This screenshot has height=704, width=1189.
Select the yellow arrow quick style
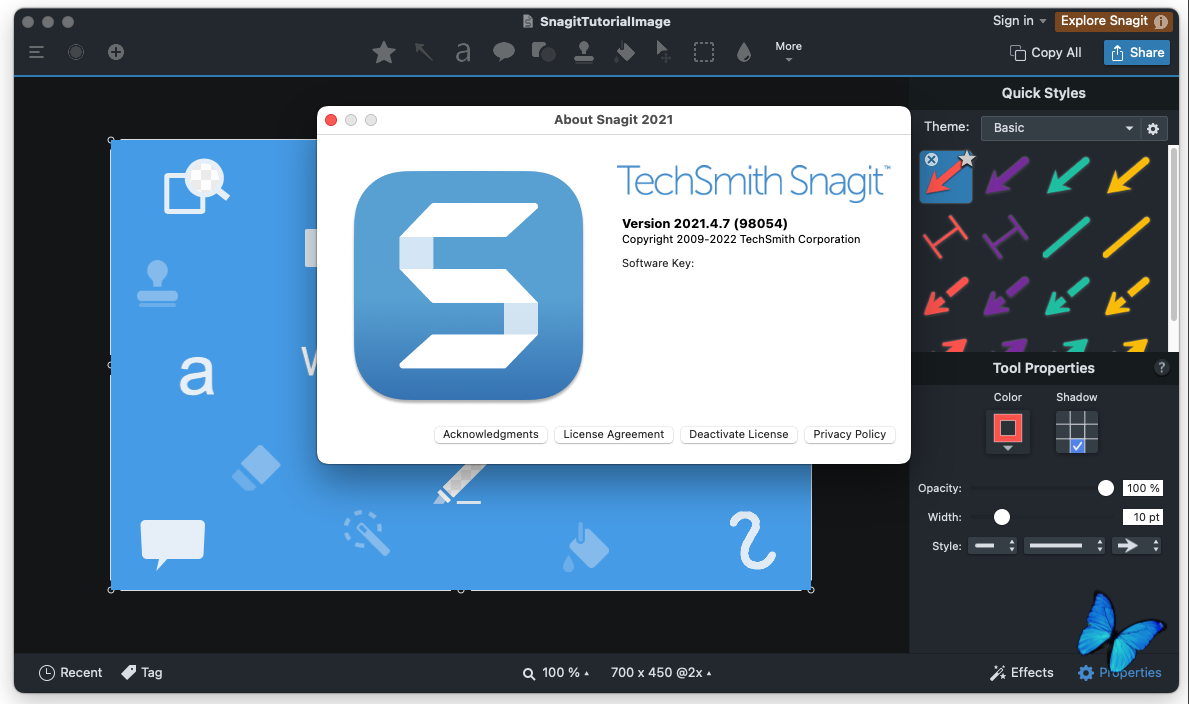pos(1128,175)
